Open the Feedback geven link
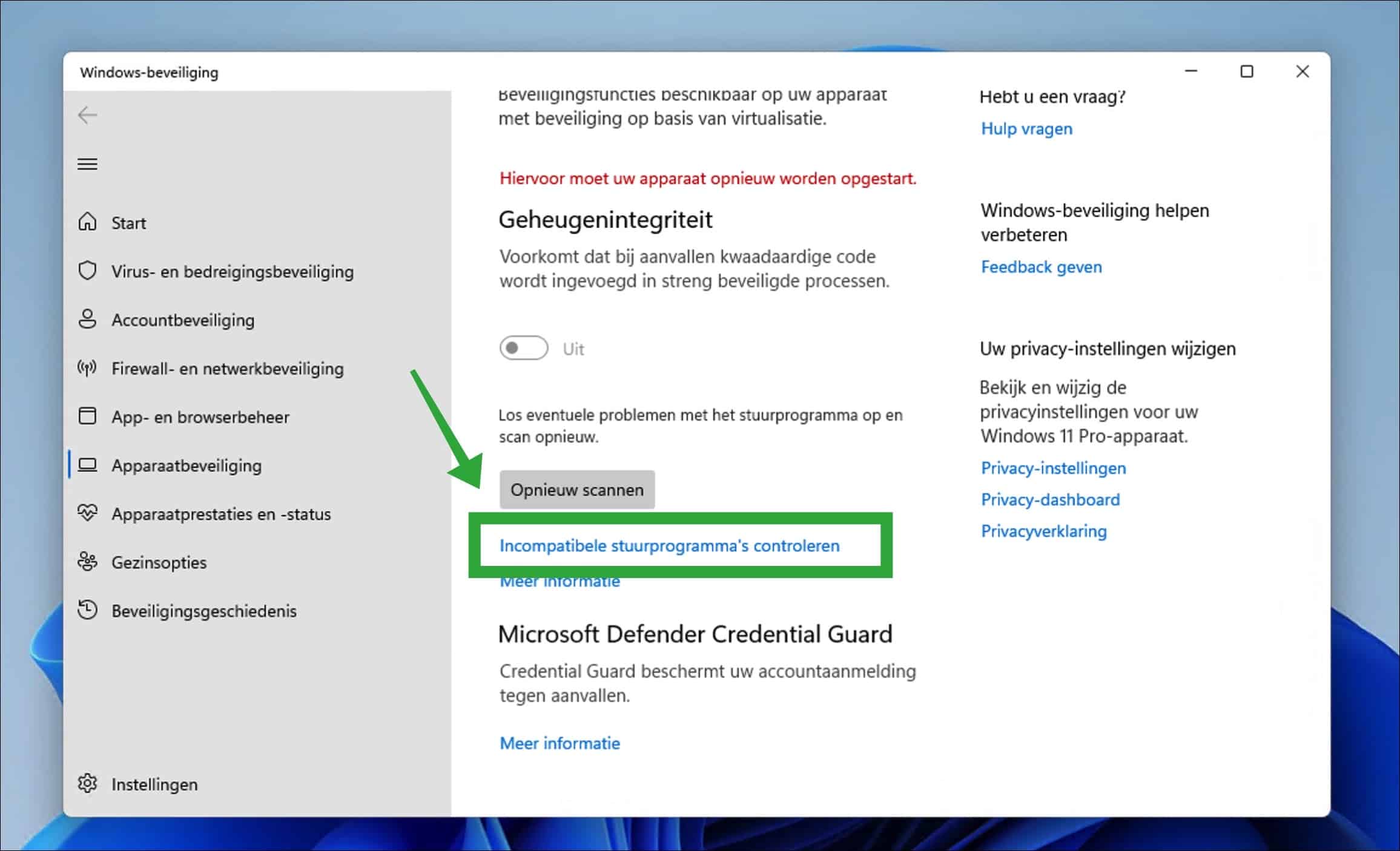Screen dimensions: 1400x851 click(x=1041, y=266)
